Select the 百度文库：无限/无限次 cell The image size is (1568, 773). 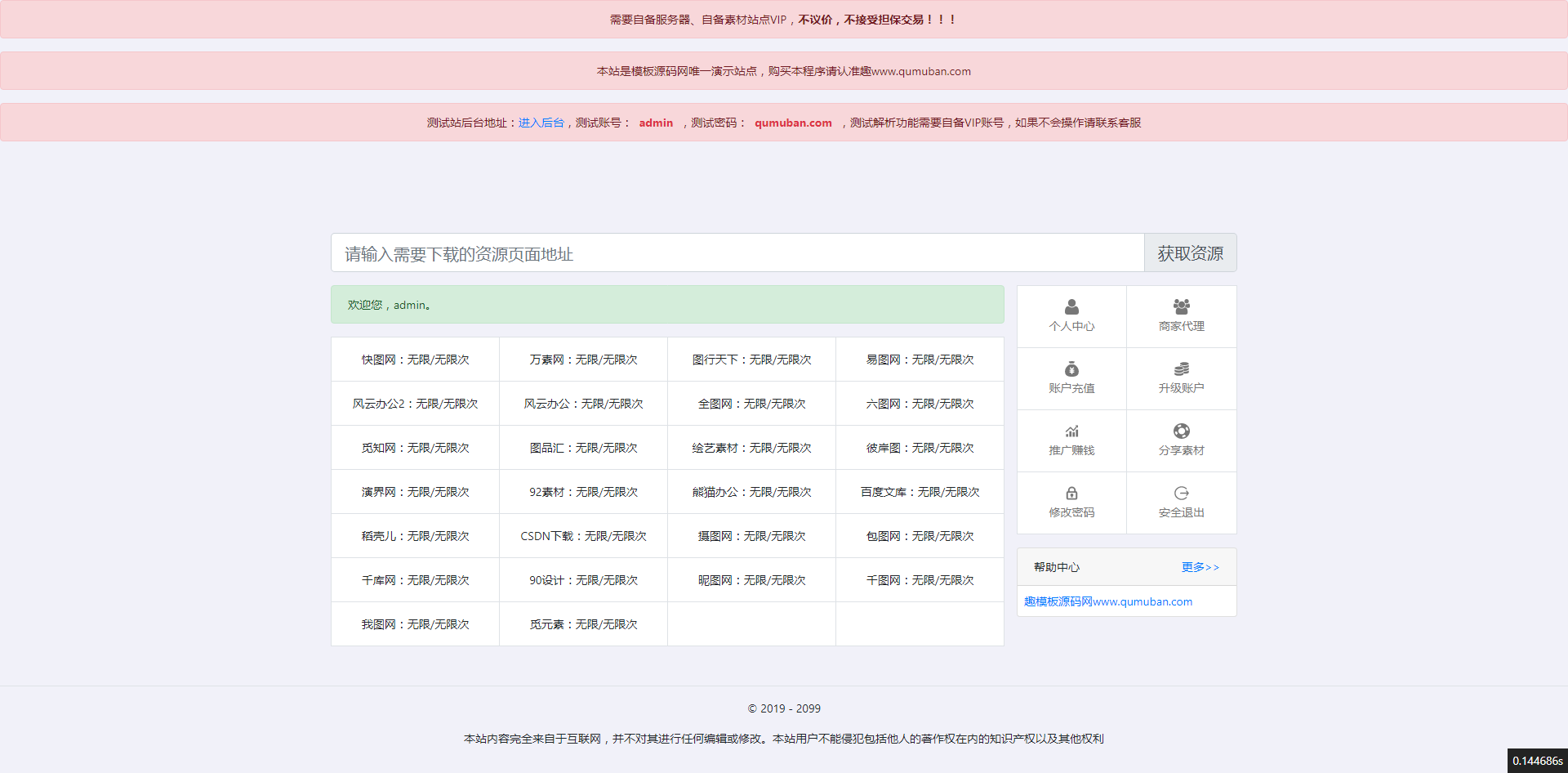click(x=920, y=492)
